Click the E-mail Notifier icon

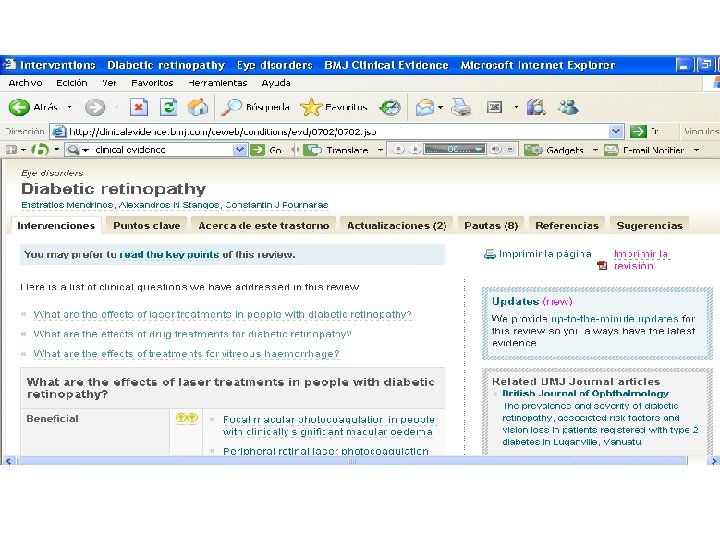click(611, 150)
